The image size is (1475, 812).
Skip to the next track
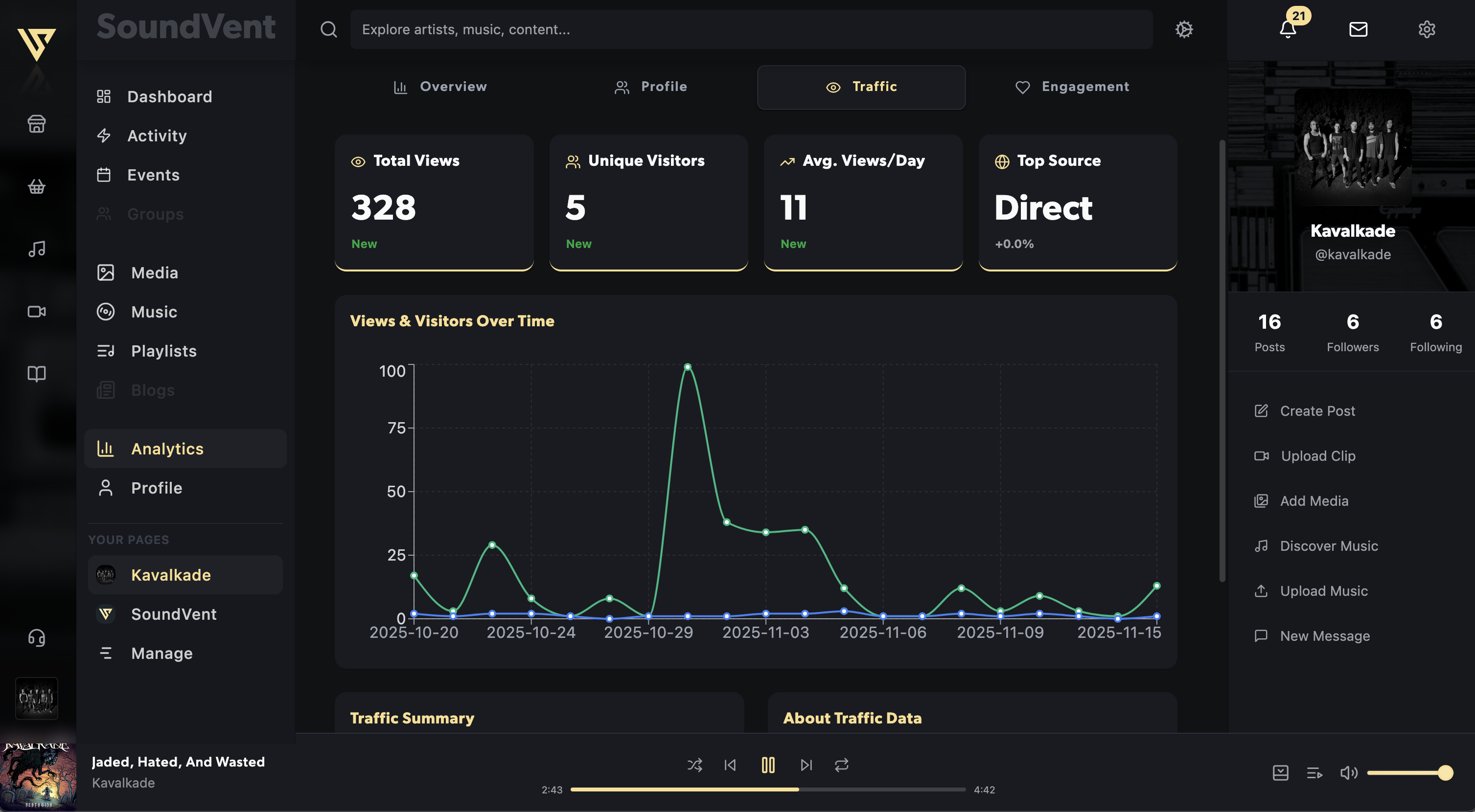[806, 765]
